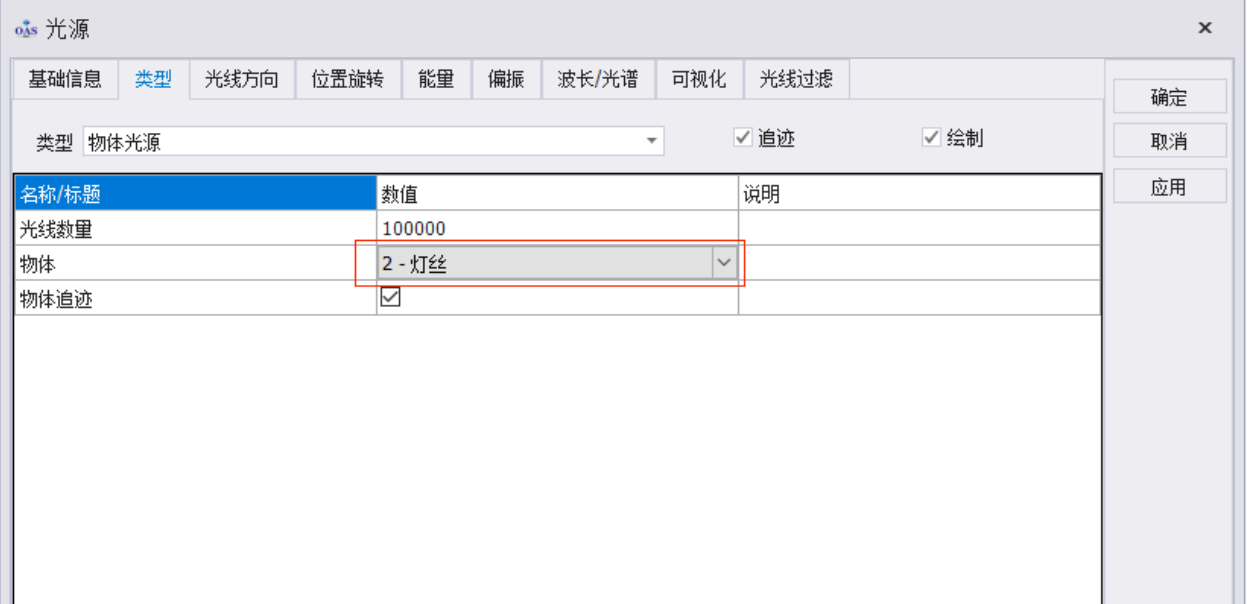Select the 位置旋转 tab
The width and height of the screenshot is (1247, 604).
tap(347, 80)
